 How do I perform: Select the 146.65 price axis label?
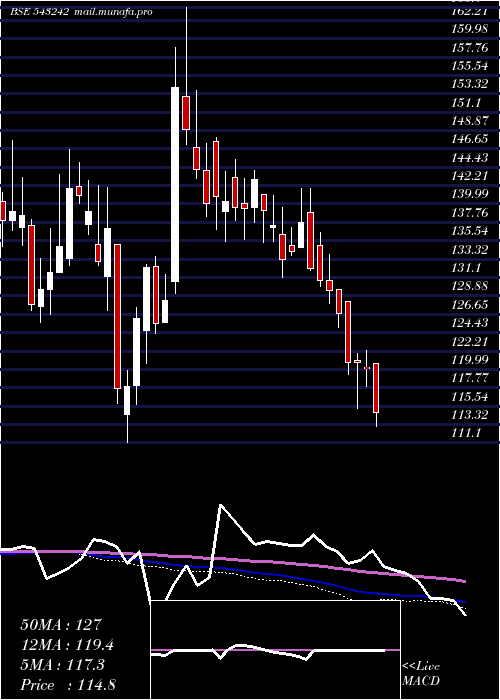click(x=469, y=139)
